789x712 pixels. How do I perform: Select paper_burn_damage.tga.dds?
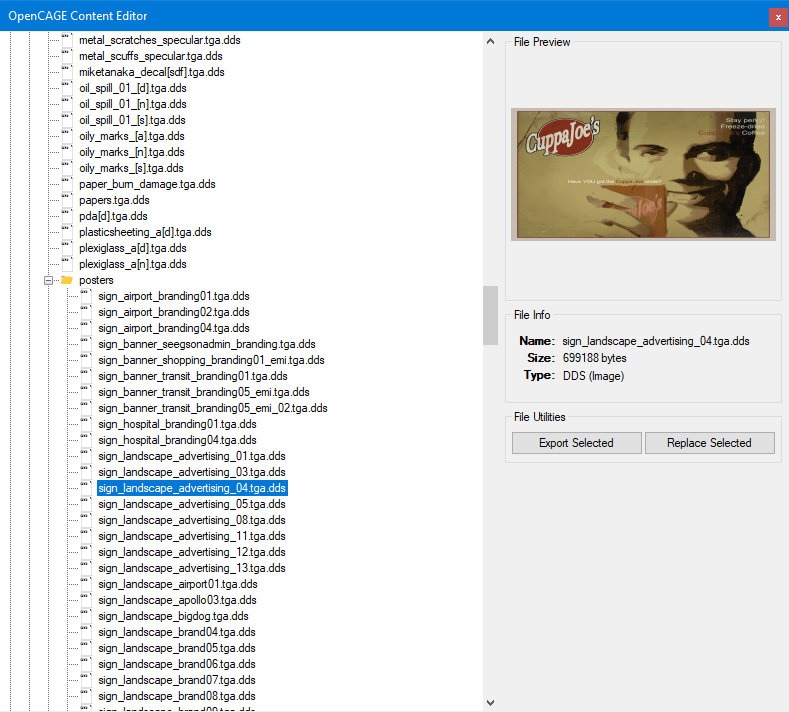pyautogui.click(x=147, y=184)
